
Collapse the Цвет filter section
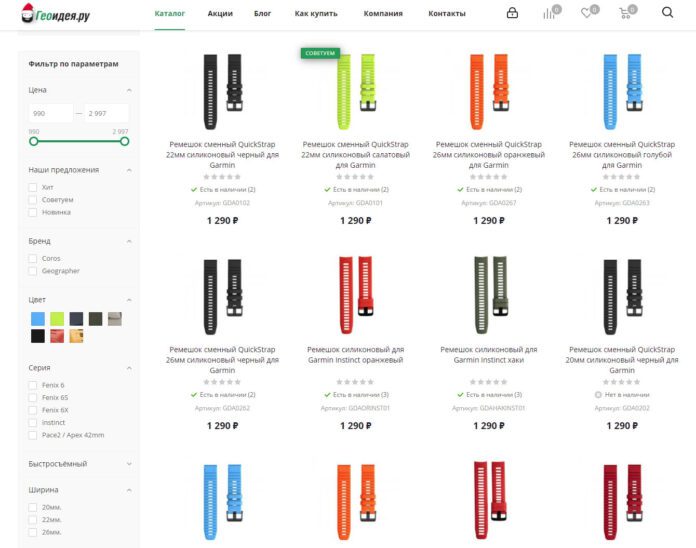pyautogui.click(x=129, y=300)
